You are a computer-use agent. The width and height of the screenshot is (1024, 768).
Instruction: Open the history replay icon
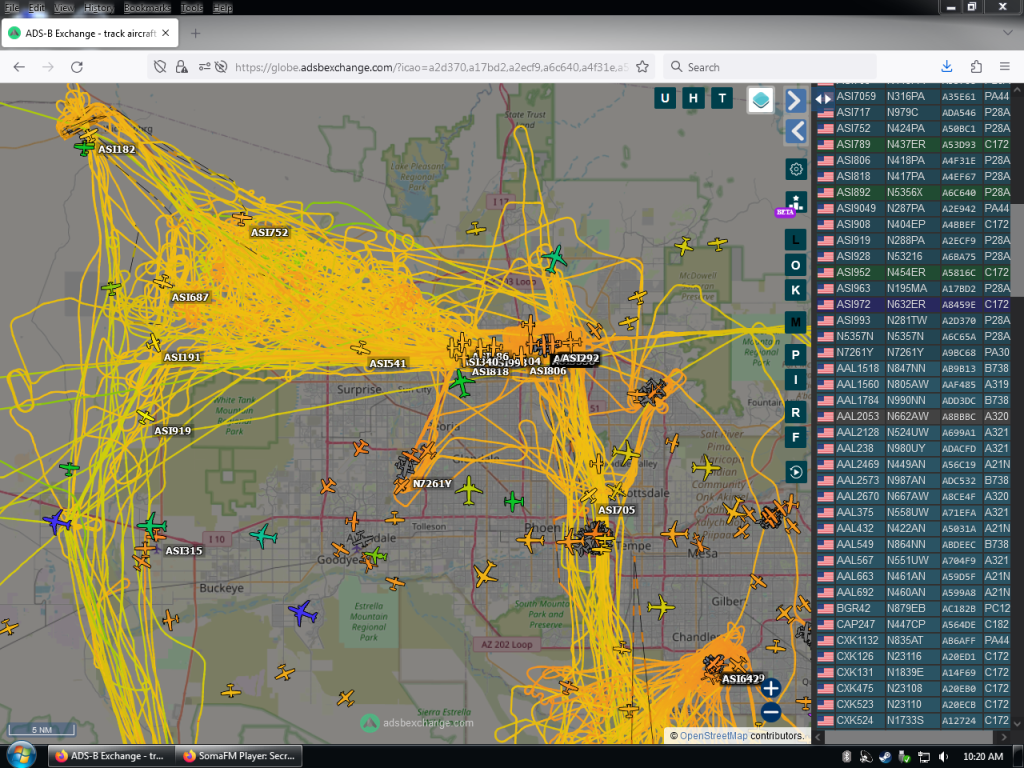pyautogui.click(x=795, y=472)
